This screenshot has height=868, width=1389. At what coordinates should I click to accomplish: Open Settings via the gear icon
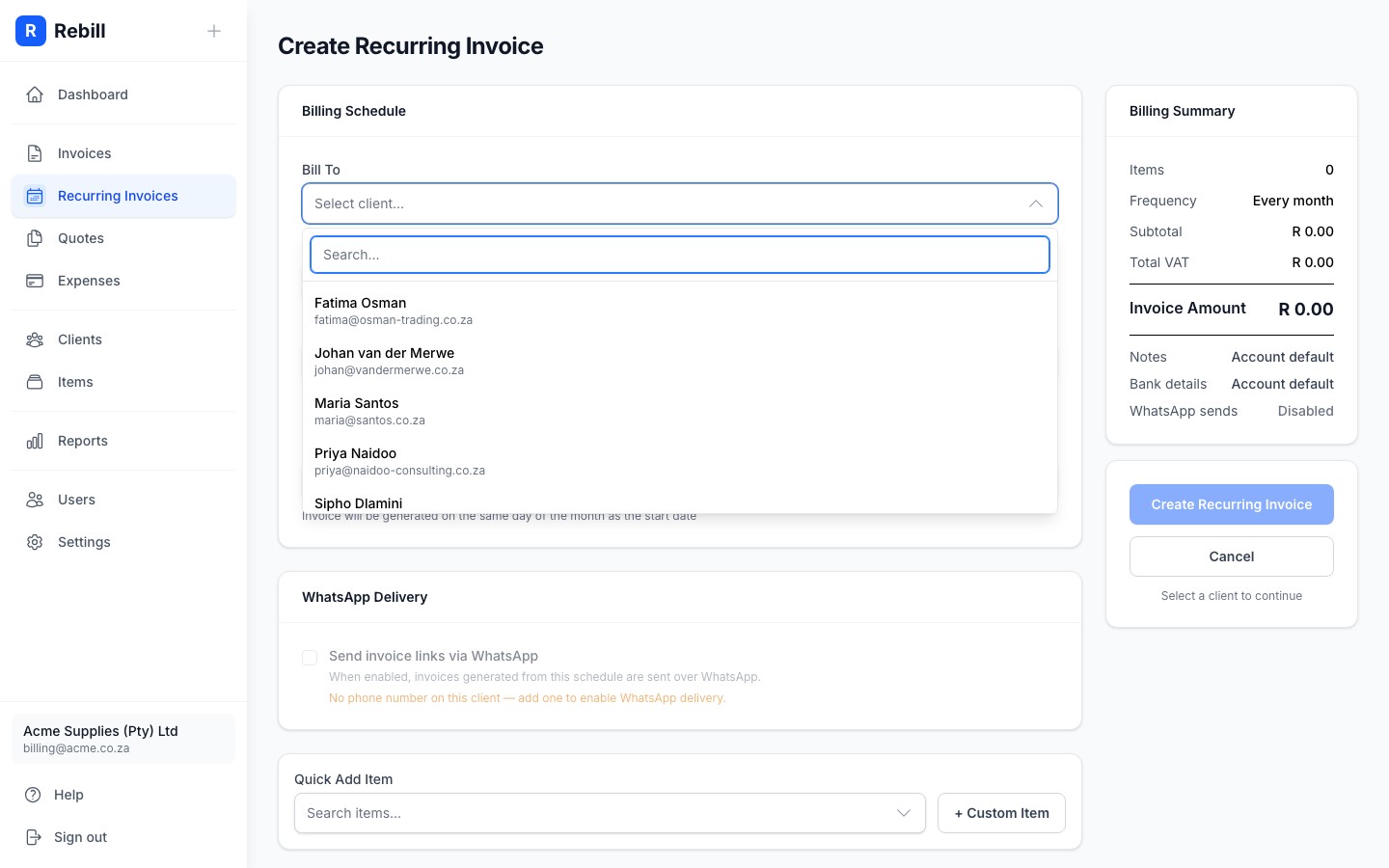coord(36,542)
